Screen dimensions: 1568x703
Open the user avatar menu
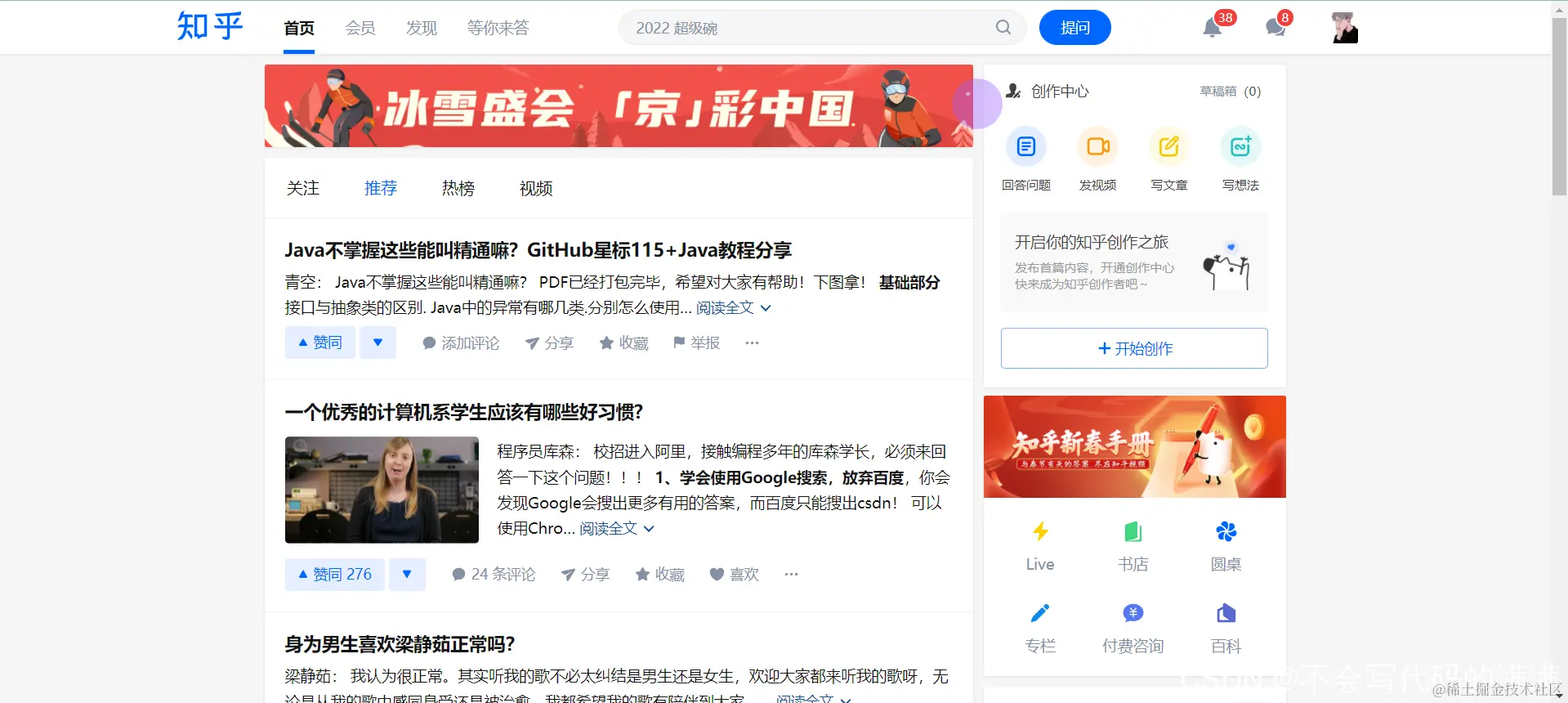(x=1344, y=28)
